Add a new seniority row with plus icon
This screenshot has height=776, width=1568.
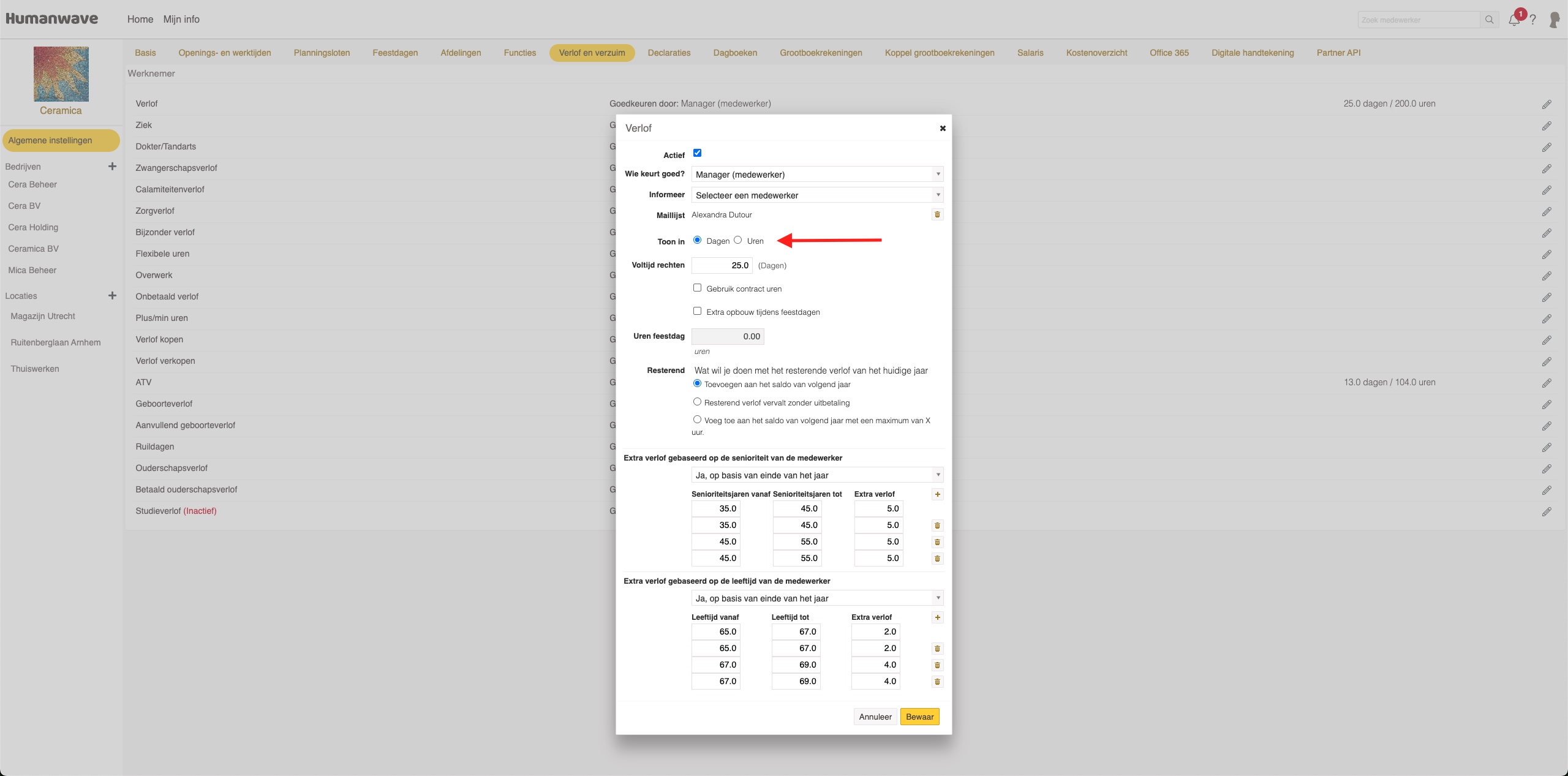tap(937, 494)
